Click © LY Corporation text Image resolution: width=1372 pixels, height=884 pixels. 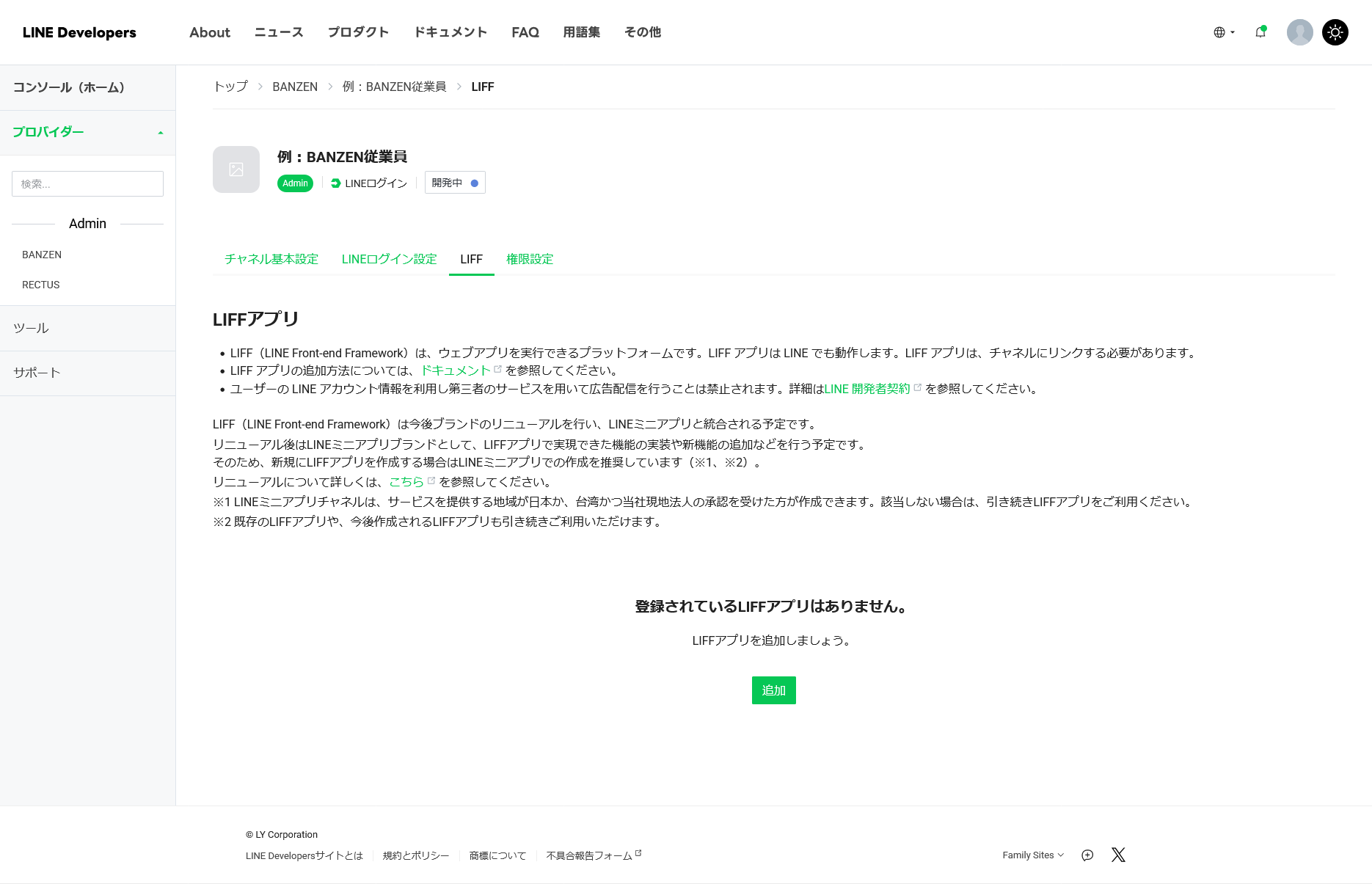click(282, 835)
